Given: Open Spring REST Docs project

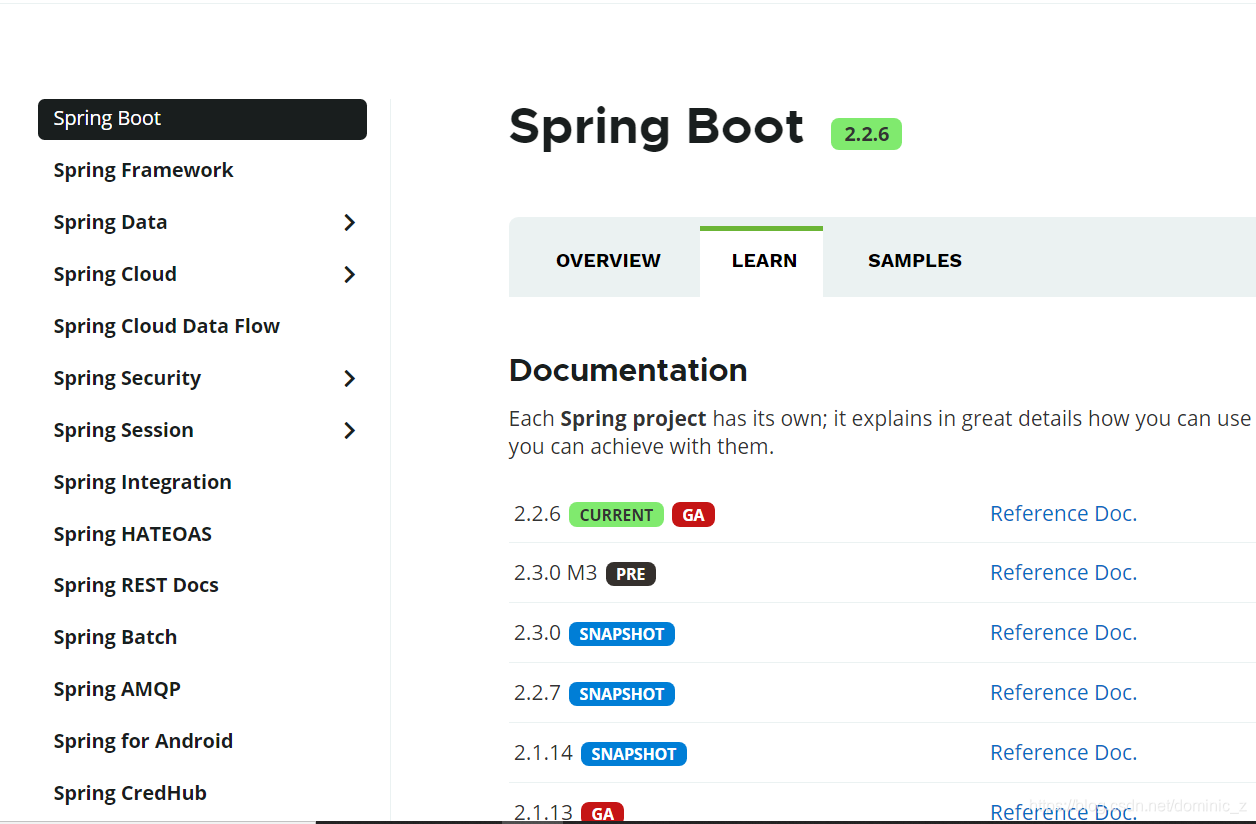Looking at the screenshot, I should click(136, 585).
